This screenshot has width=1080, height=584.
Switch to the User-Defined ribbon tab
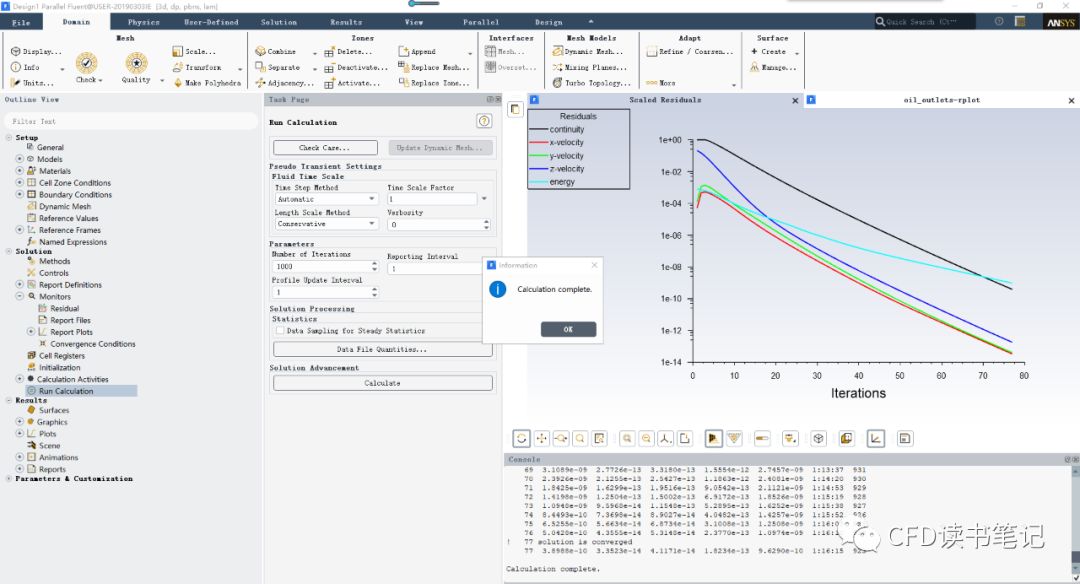coord(211,22)
